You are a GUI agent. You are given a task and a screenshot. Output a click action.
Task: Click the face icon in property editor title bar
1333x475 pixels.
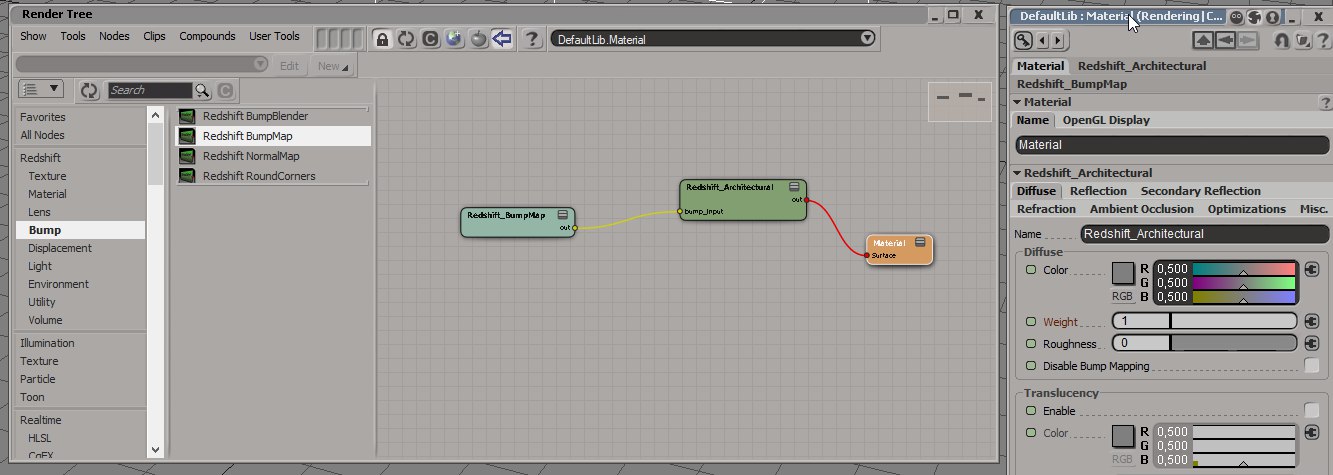click(x=1236, y=16)
